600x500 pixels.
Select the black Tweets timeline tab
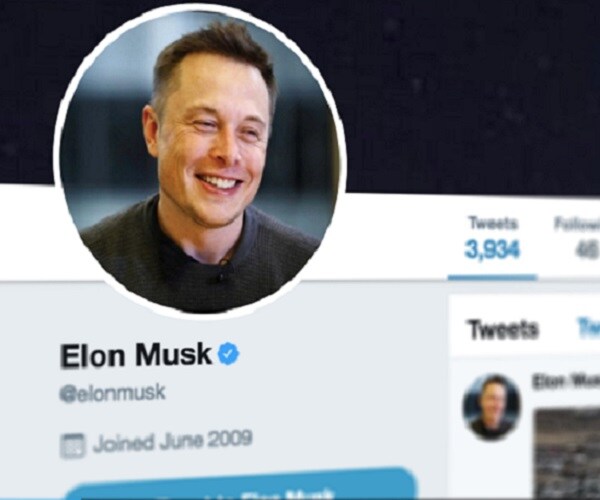coord(504,329)
